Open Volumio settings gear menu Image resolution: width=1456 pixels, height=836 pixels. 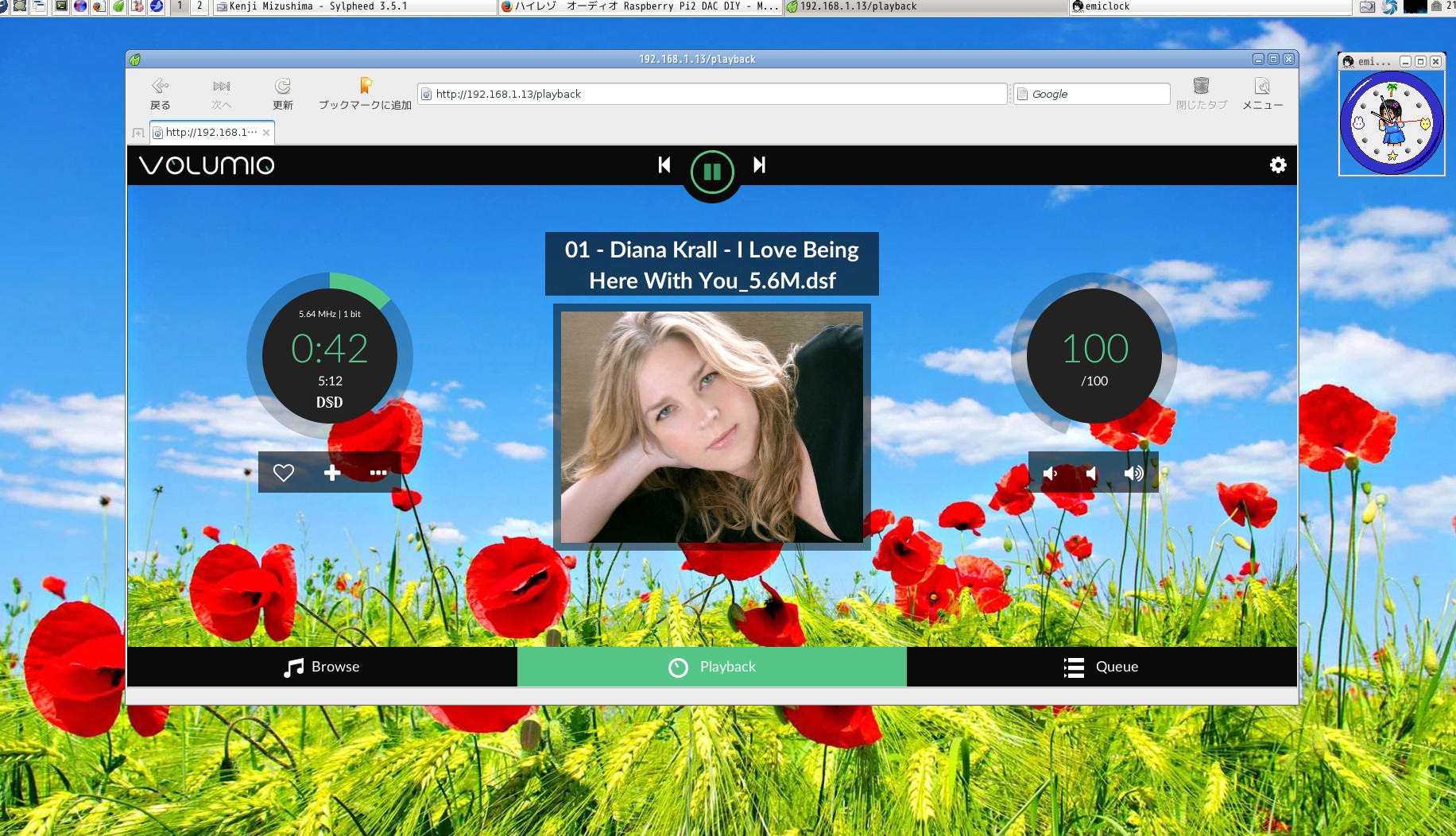pos(1277,165)
